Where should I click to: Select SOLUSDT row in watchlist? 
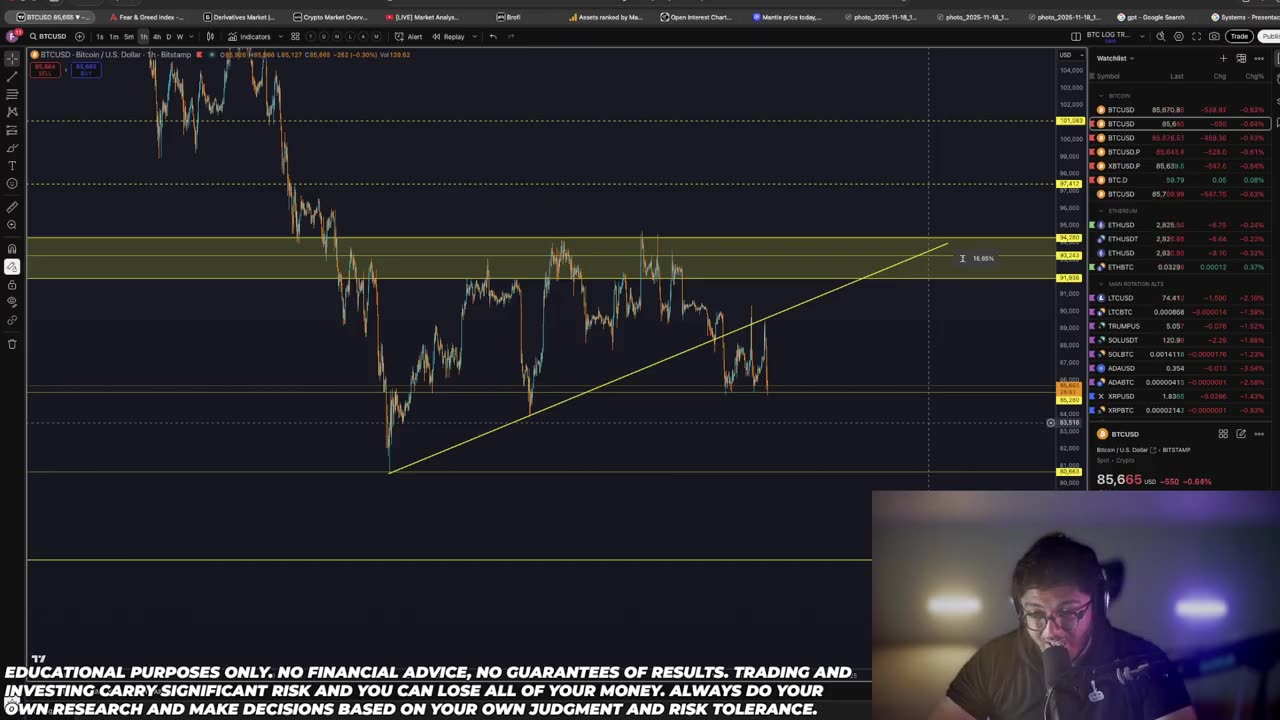(1180, 340)
